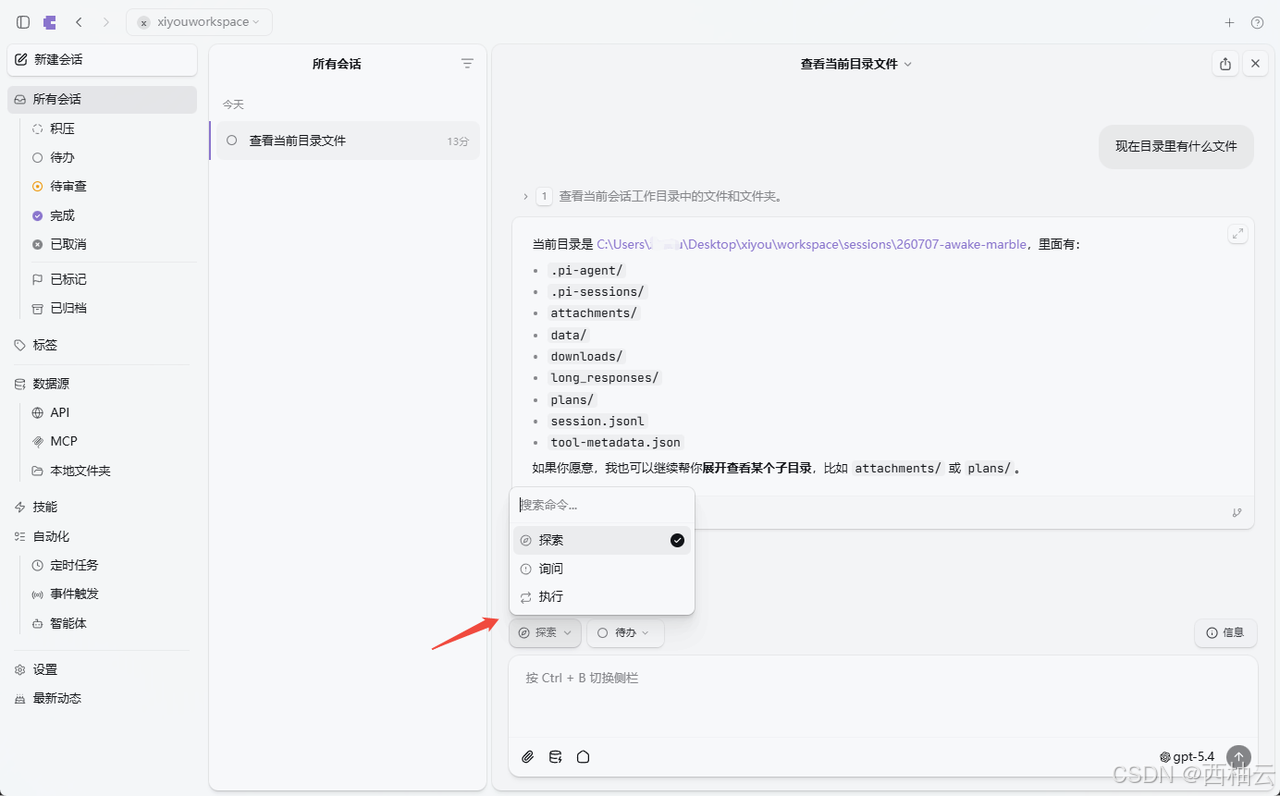This screenshot has height=796, width=1280.
Task: Select 执行 mode in the popup
Action: pyautogui.click(x=602, y=597)
